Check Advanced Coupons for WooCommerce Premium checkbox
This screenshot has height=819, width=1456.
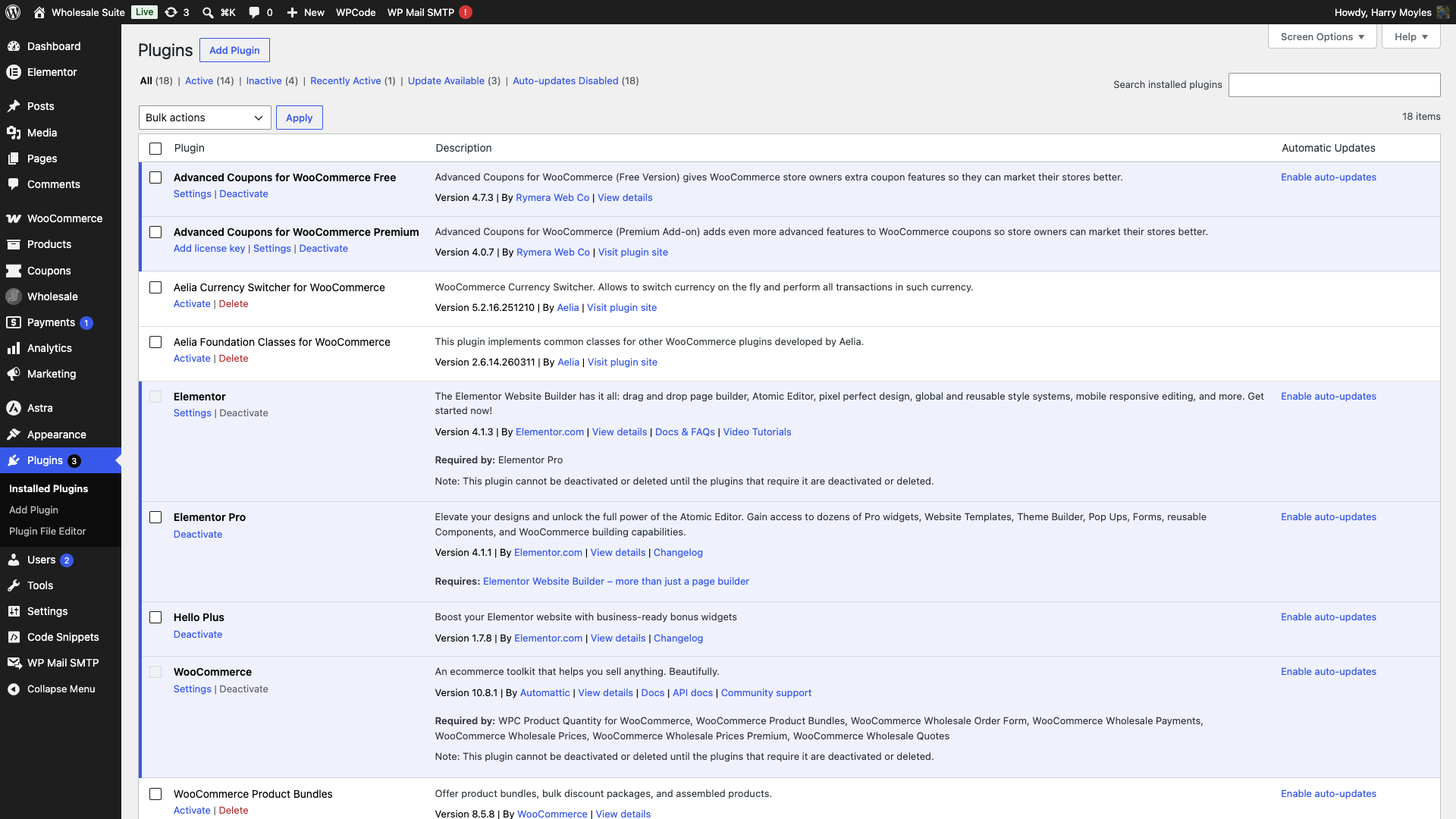pyautogui.click(x=155, y=232)
